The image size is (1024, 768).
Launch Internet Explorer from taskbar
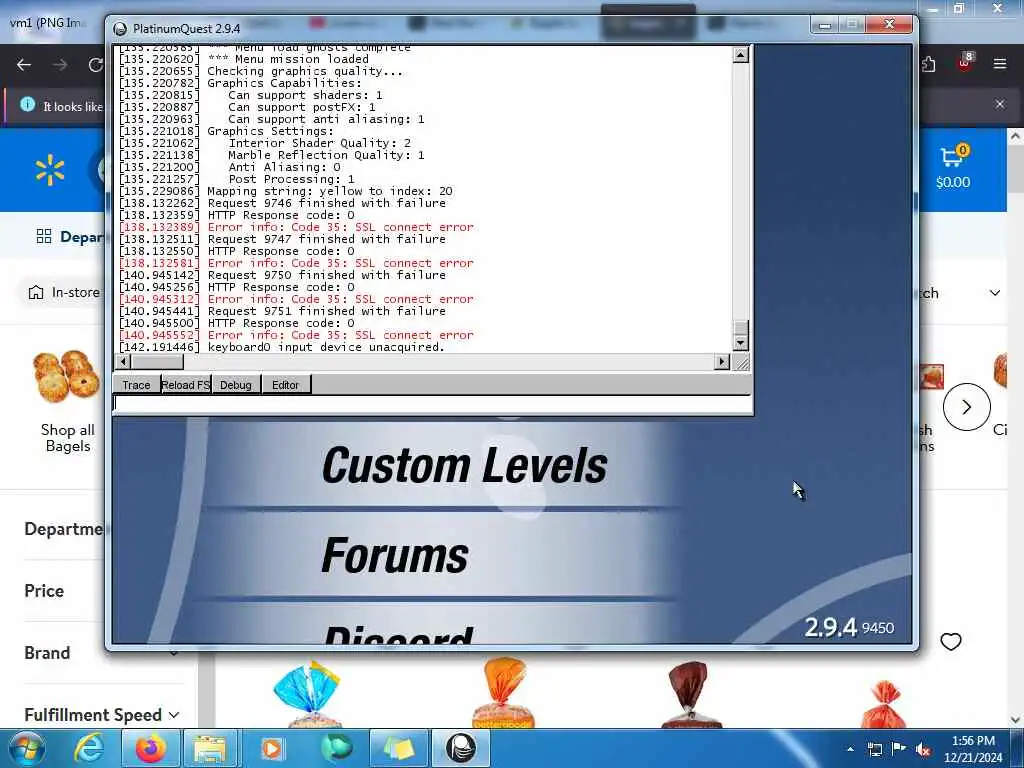(x=88, y=749)
